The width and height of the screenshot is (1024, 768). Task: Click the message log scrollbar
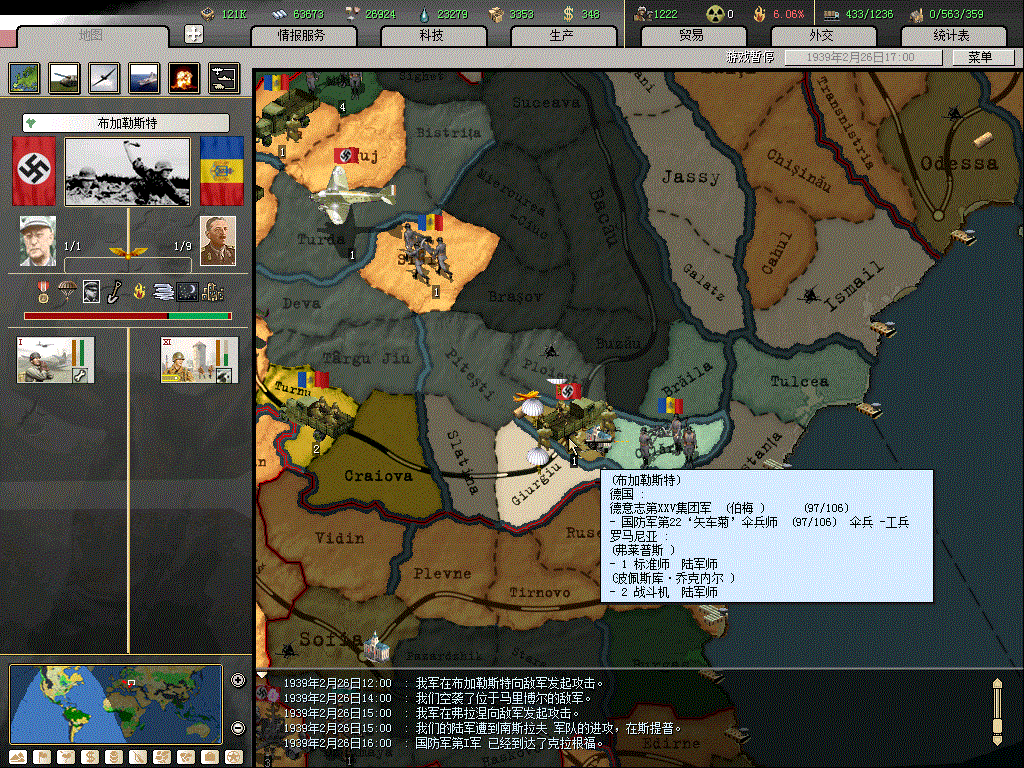click(997, 712)
